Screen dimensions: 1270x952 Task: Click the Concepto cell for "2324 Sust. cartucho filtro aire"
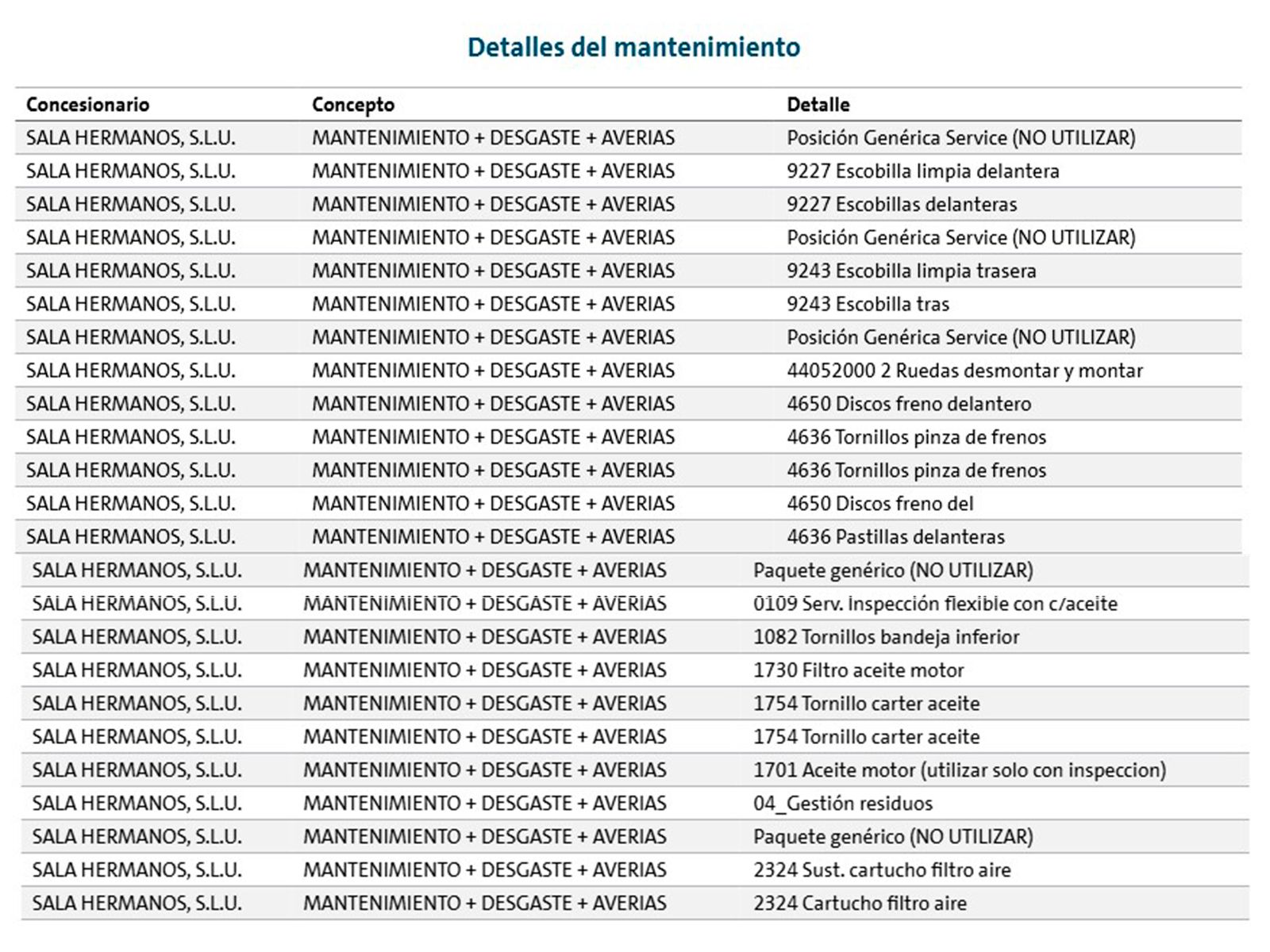tap(485, 871)
